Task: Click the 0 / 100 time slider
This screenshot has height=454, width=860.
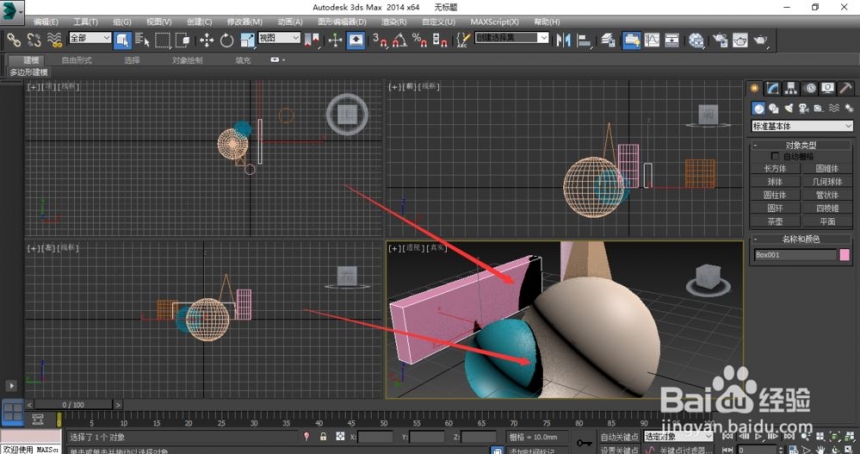Action: [73, 405]
